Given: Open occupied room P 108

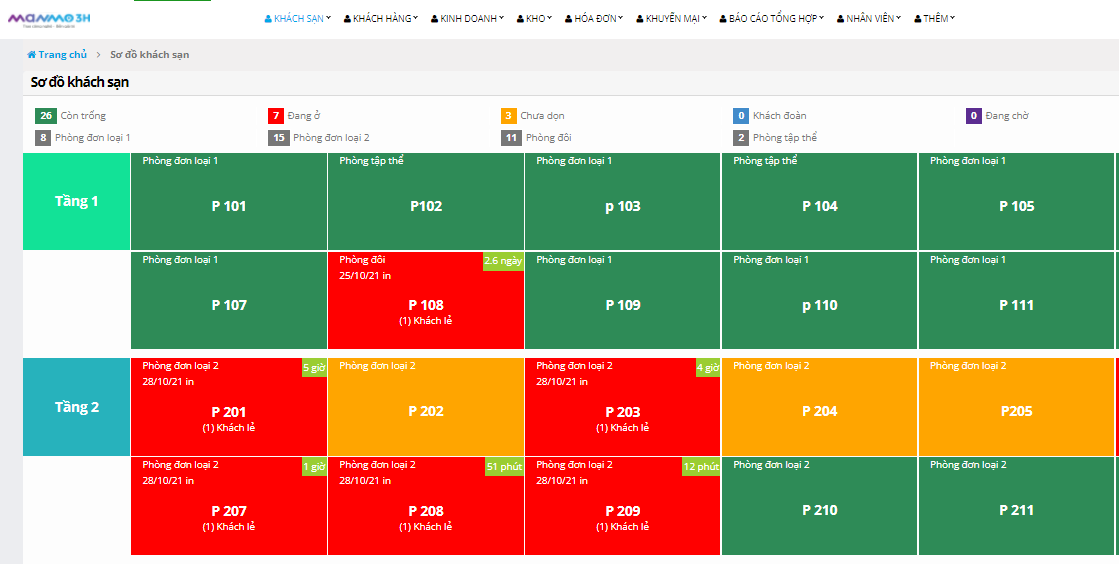Looking at the screenshot, I should coord(426,305).
